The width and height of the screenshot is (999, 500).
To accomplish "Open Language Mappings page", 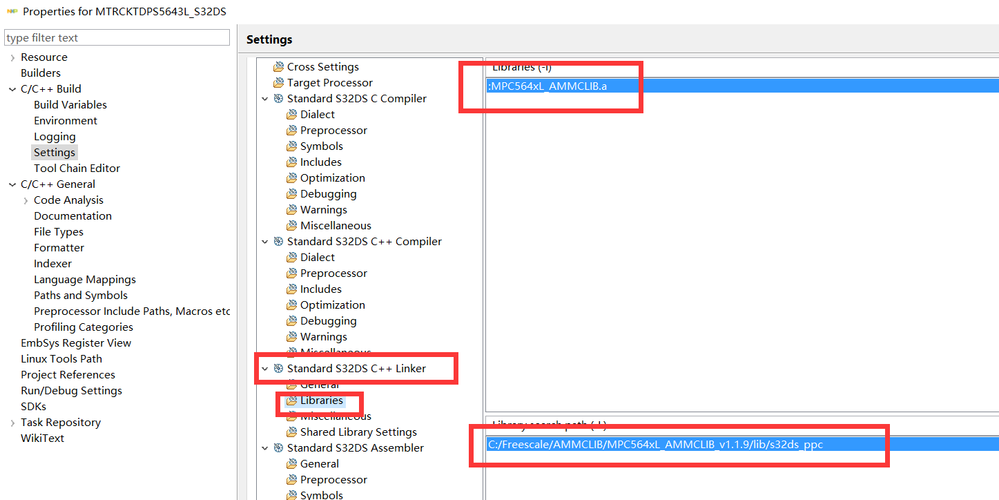I will pyautogui.click(x=85, y=280).
